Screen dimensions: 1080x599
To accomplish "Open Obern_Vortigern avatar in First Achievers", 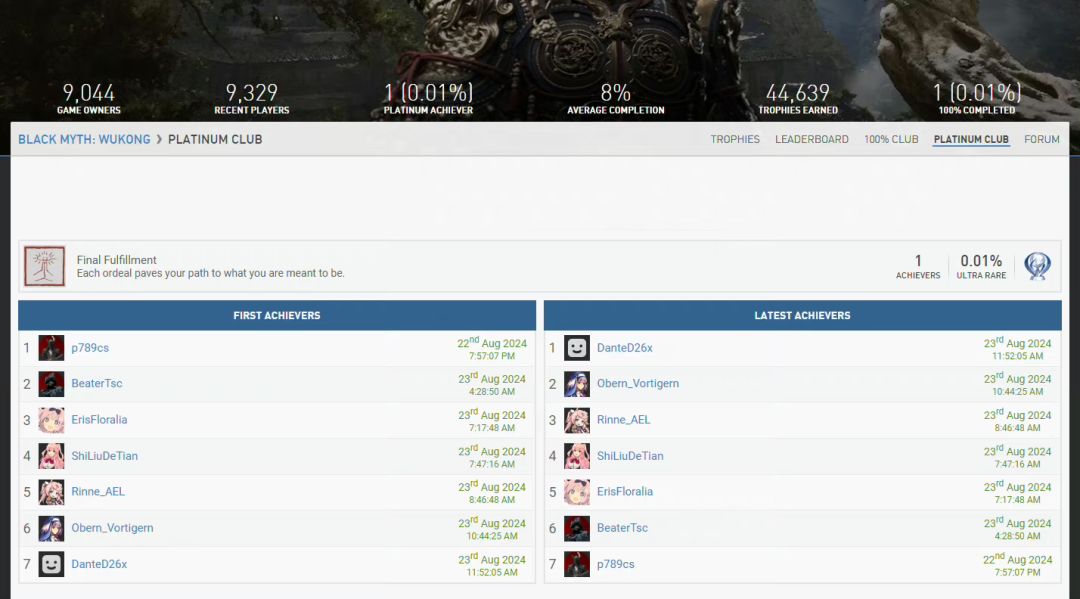I will (x=51, y=528).
